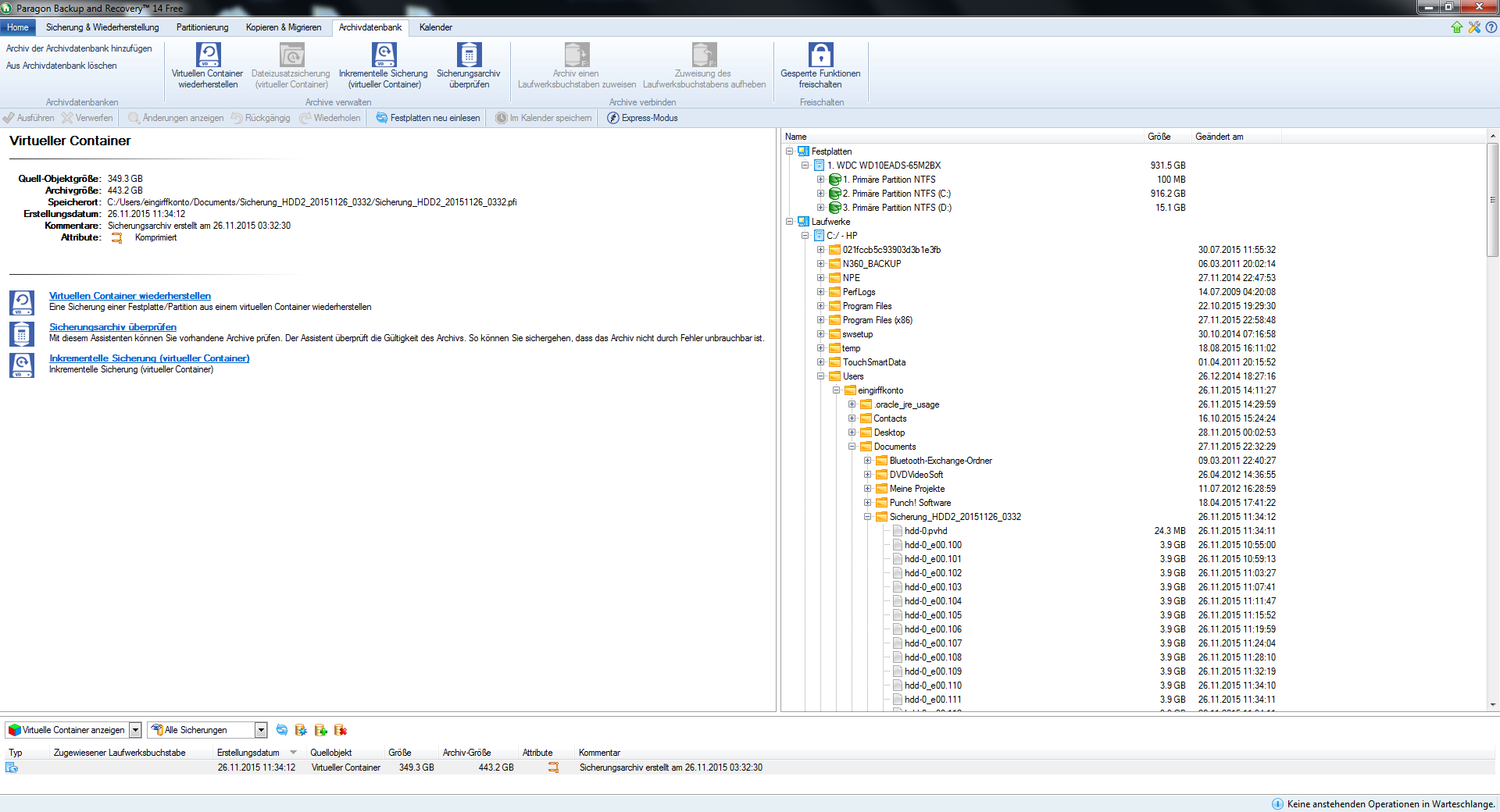
Task: Click the Virtuellen Container wiederherstellen ribbon icon
Action: point(208,55)
